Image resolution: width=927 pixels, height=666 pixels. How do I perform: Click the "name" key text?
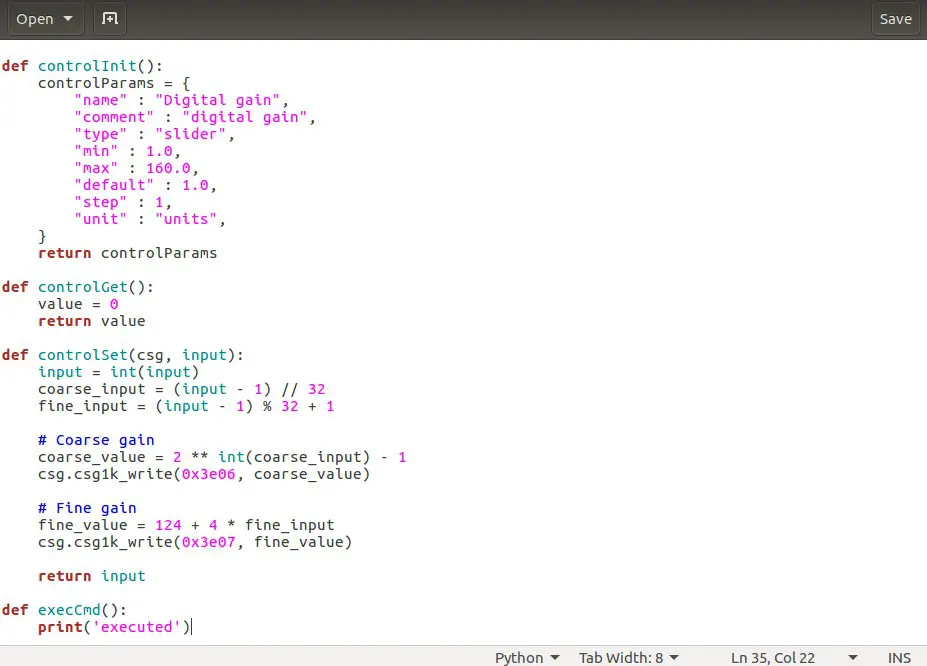coord(101,100)
